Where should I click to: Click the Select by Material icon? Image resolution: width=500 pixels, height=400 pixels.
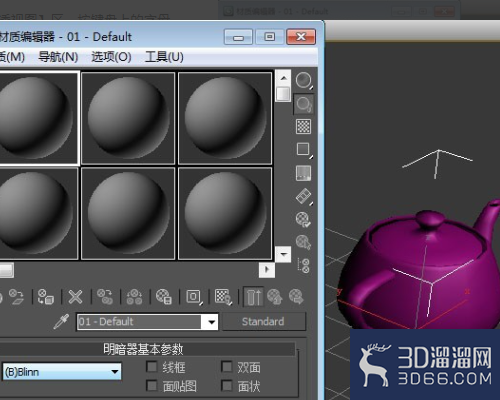tap(304, 242)
